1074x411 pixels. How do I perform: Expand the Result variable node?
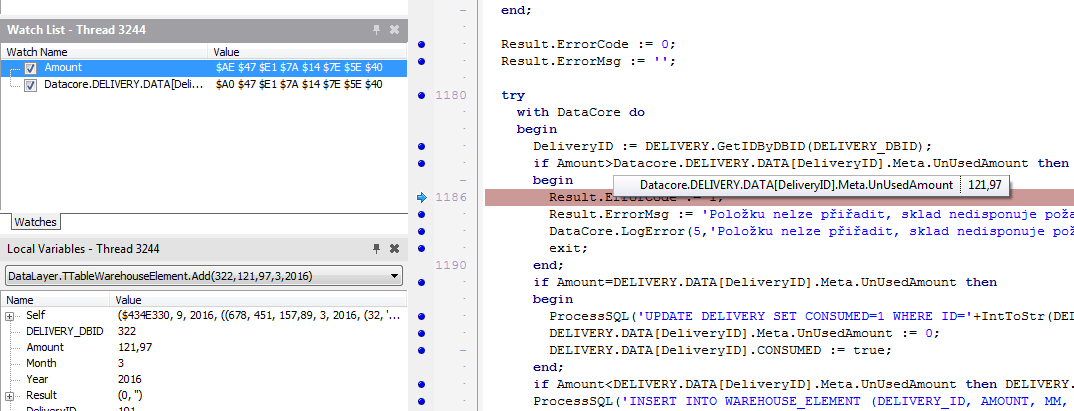[10, 396]
